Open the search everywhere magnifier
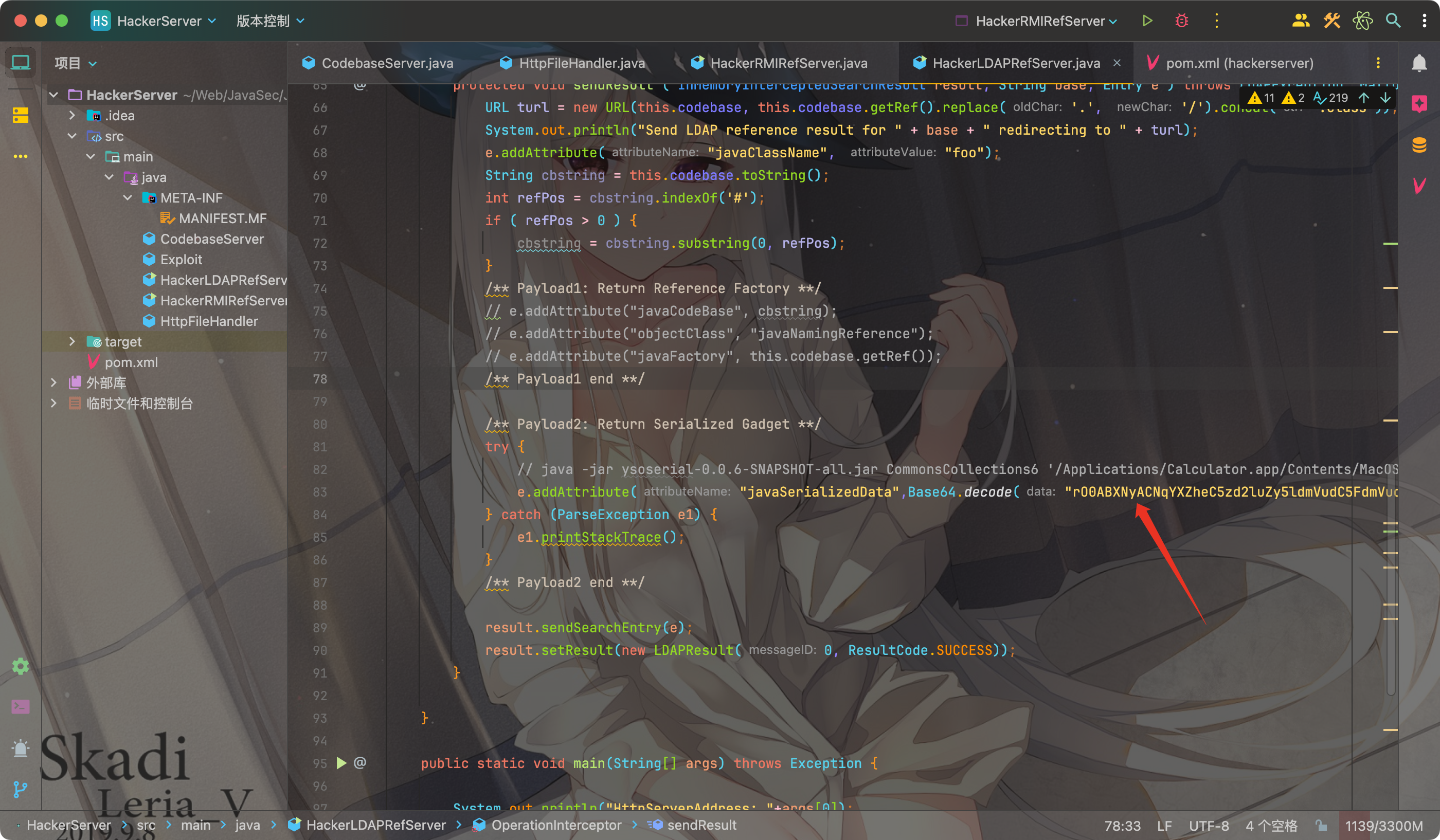Image resolution: width=1440 pixels, height=840 pixels. [x=1393, y=21]
